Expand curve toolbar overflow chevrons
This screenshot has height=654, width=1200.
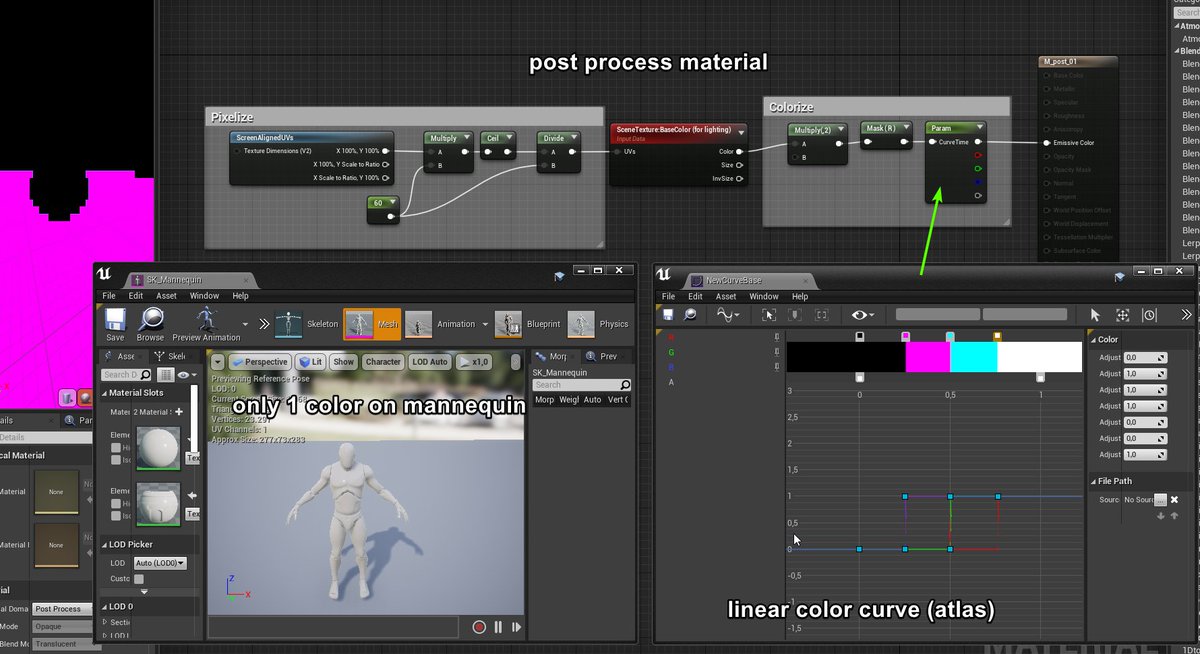click(x=1187, y=315)
